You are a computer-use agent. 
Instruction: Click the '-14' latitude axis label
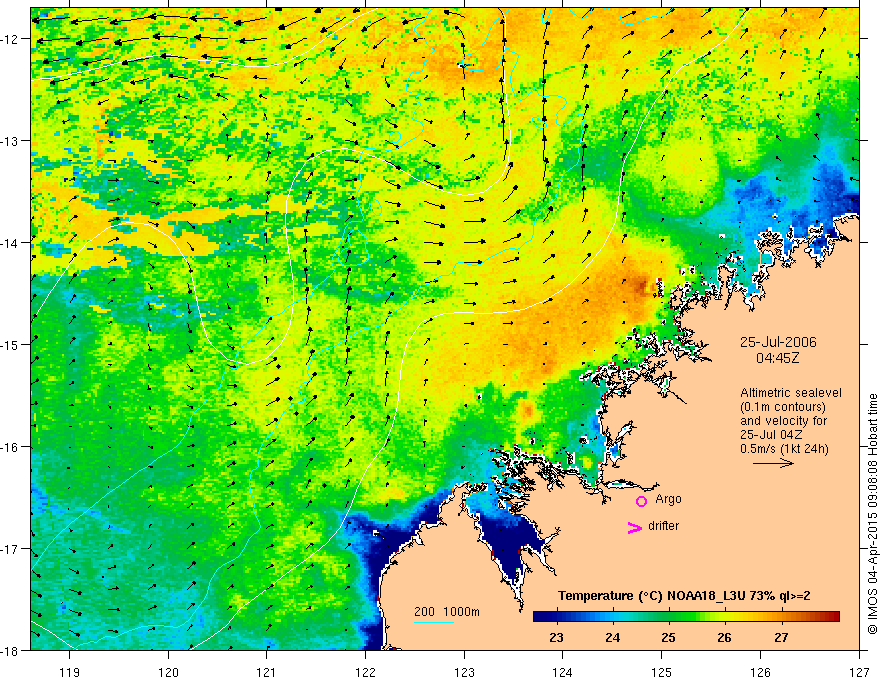pos(10,243)
